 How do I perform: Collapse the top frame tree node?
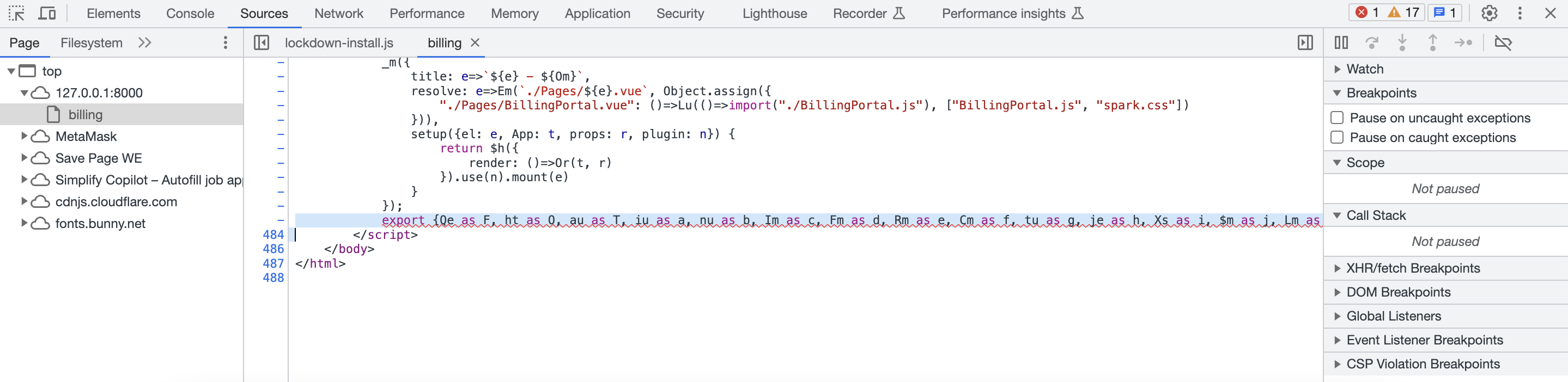click(11, 71)
